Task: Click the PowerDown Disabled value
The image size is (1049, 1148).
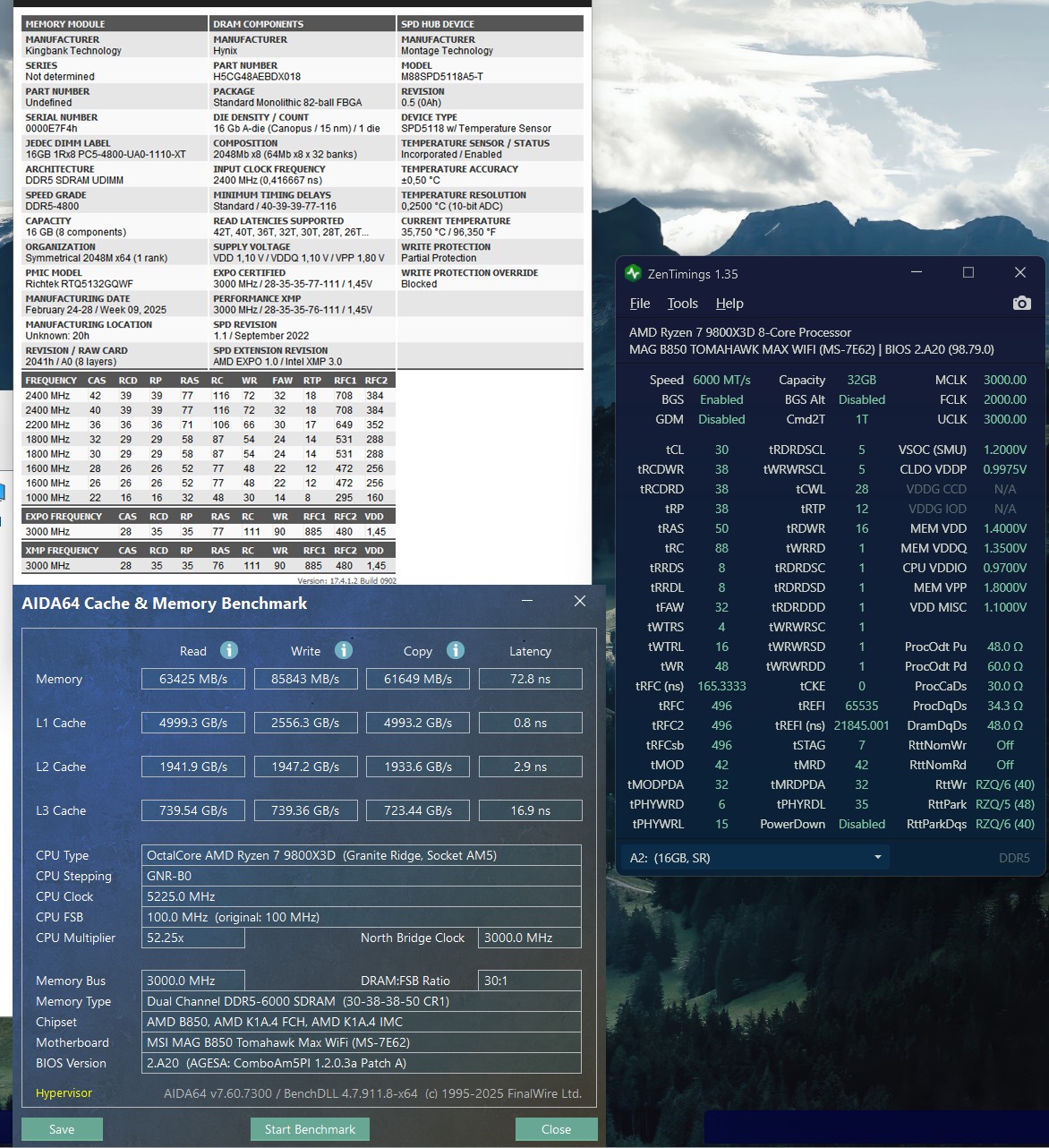Action: click(x=861, y=824)
